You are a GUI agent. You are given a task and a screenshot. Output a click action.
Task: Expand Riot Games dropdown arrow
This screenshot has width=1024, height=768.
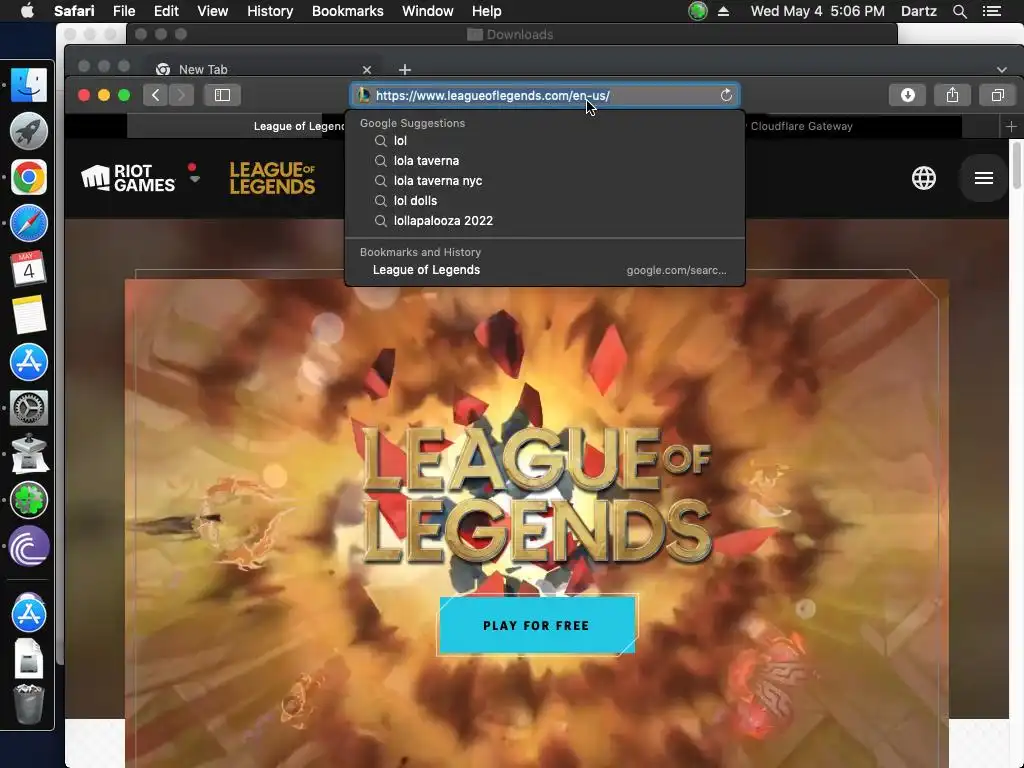[194, 178]
